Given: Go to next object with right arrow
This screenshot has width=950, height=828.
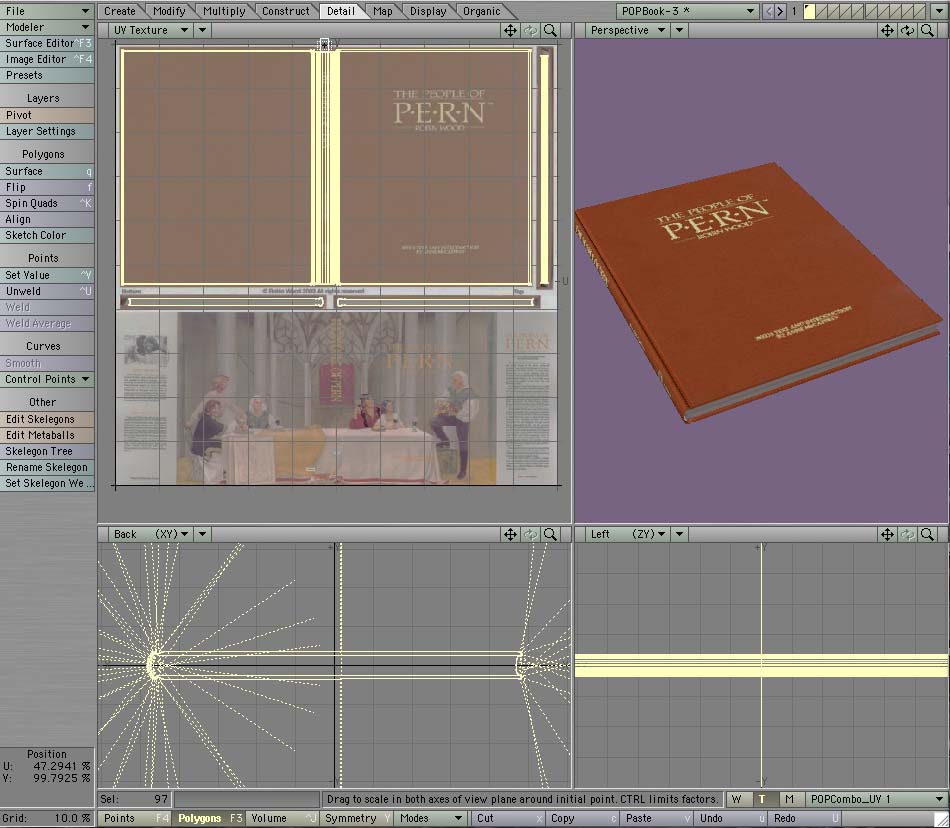Looking at the screenshot, I should pyautogui.click(x=780, y=11).
